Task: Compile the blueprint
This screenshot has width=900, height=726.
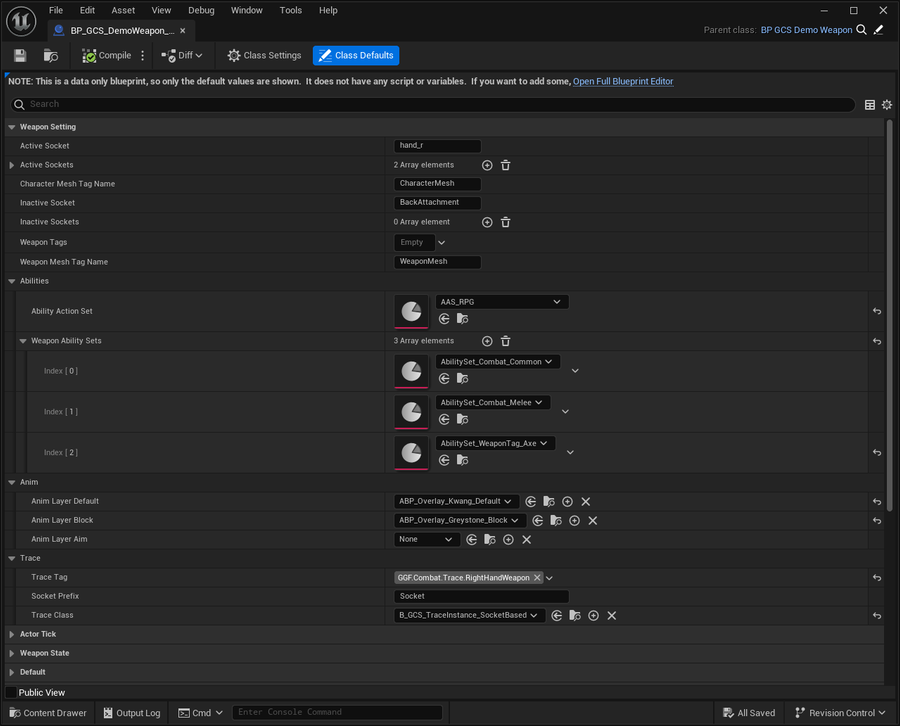Action: (107, 56)
